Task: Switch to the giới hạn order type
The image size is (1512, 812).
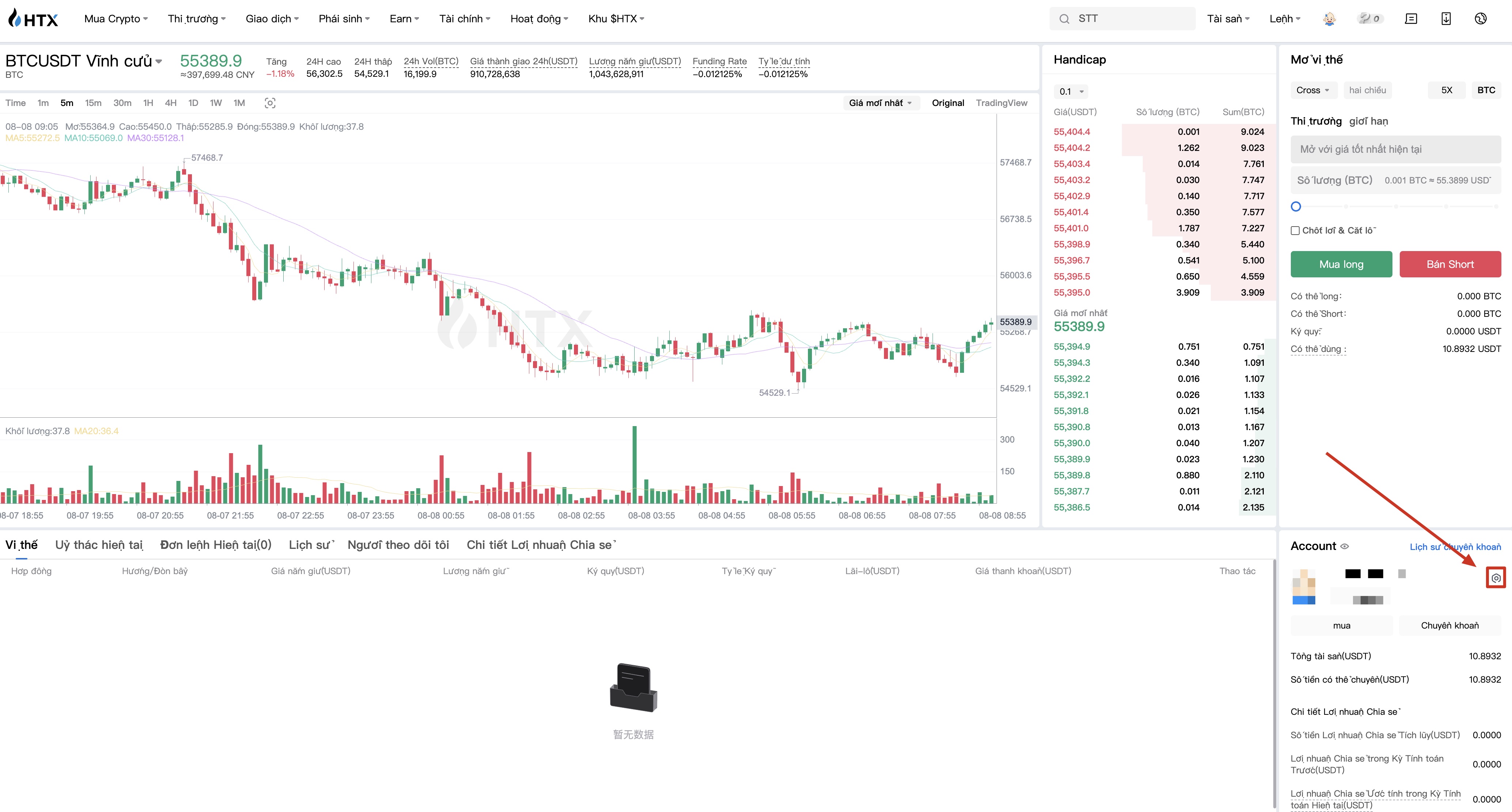Action: tap(1368, 121)
